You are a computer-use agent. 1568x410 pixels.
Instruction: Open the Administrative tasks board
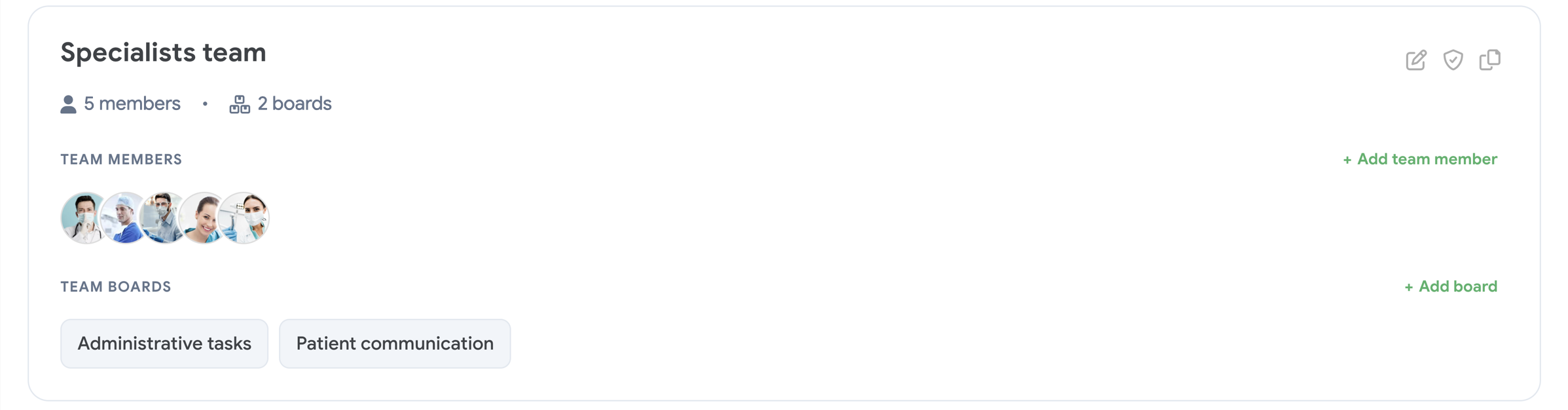click(x=164, y=344)
